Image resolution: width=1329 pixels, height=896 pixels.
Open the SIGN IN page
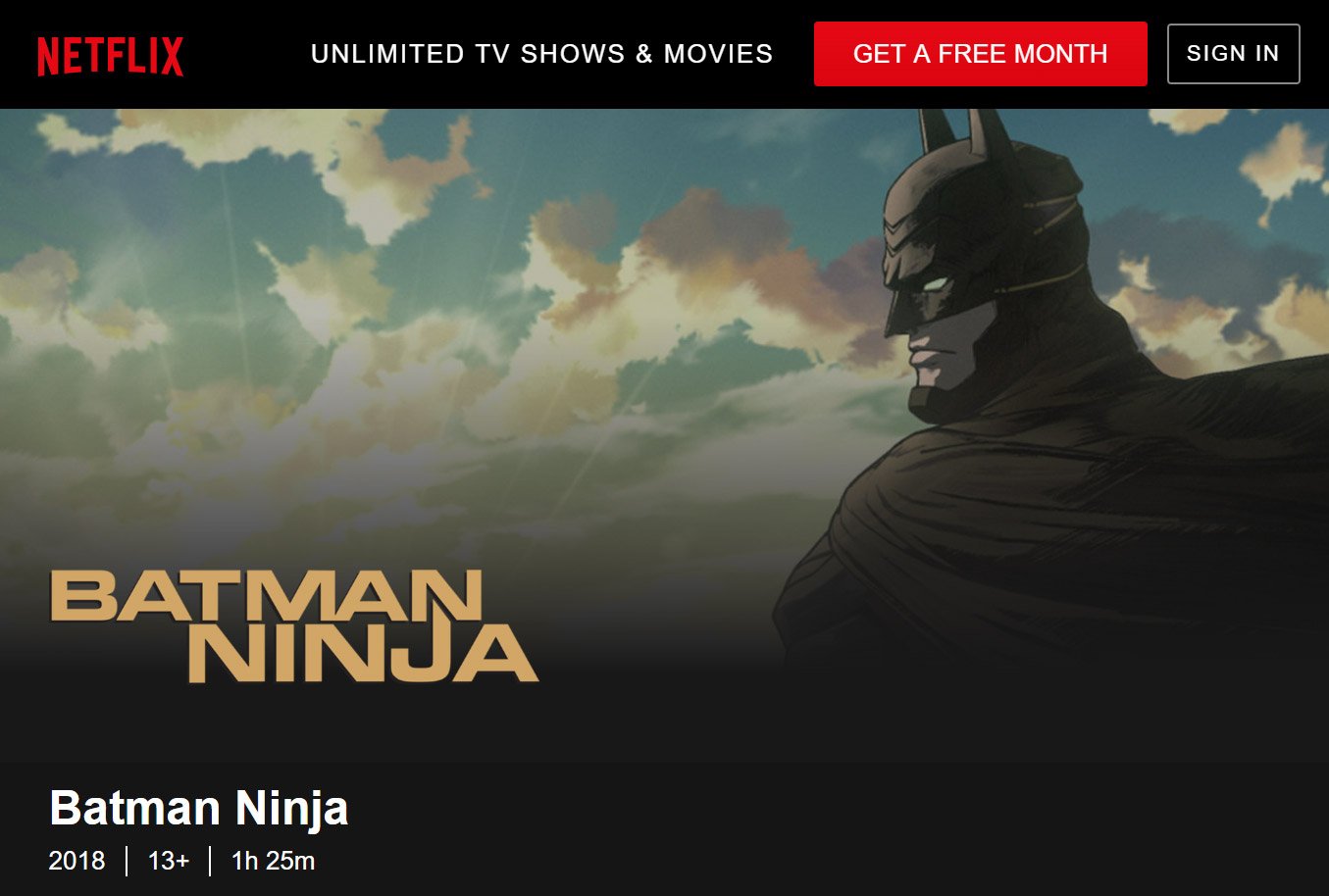tap(1233, 54)
